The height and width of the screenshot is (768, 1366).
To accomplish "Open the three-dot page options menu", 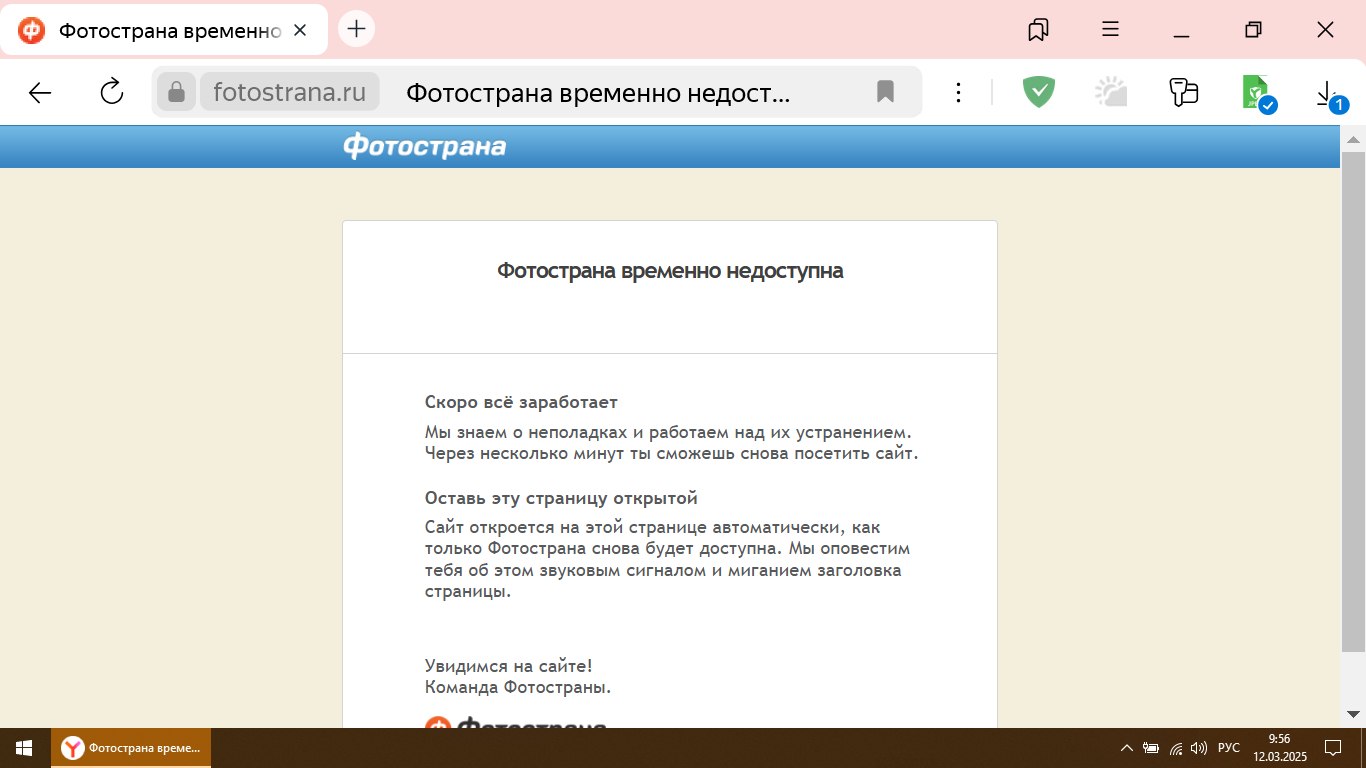I will [958, 93].
